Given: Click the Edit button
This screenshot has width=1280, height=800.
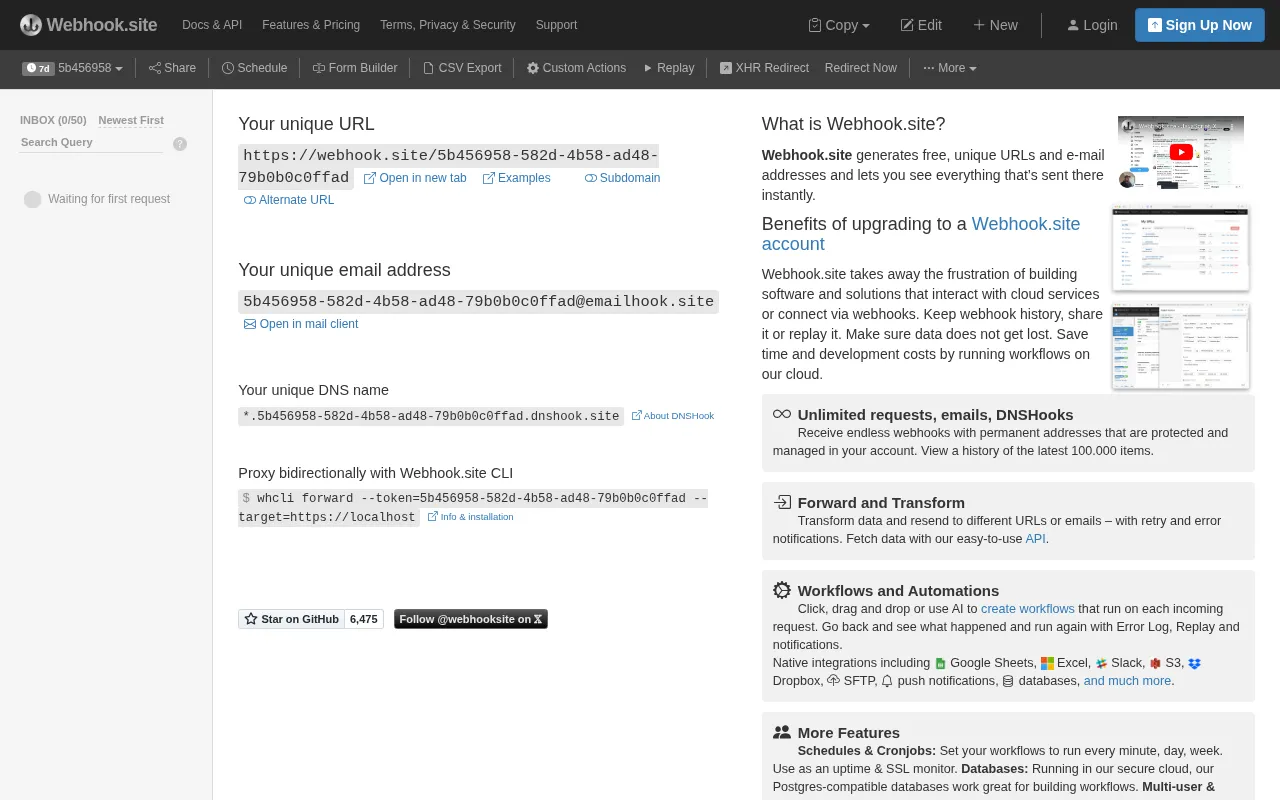Looking at the screenshot, I should click(921, 25).
